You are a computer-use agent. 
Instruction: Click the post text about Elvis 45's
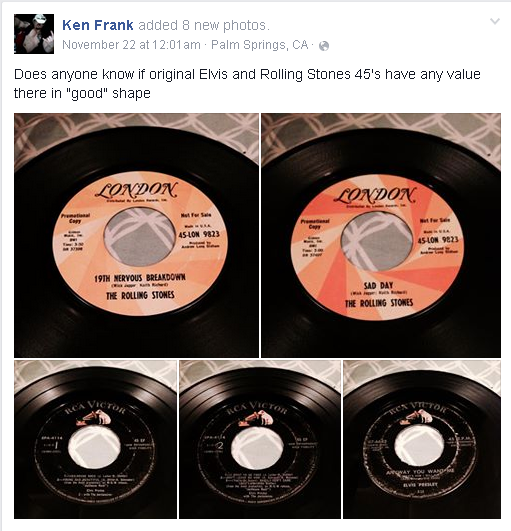click(x=247, y=83)
